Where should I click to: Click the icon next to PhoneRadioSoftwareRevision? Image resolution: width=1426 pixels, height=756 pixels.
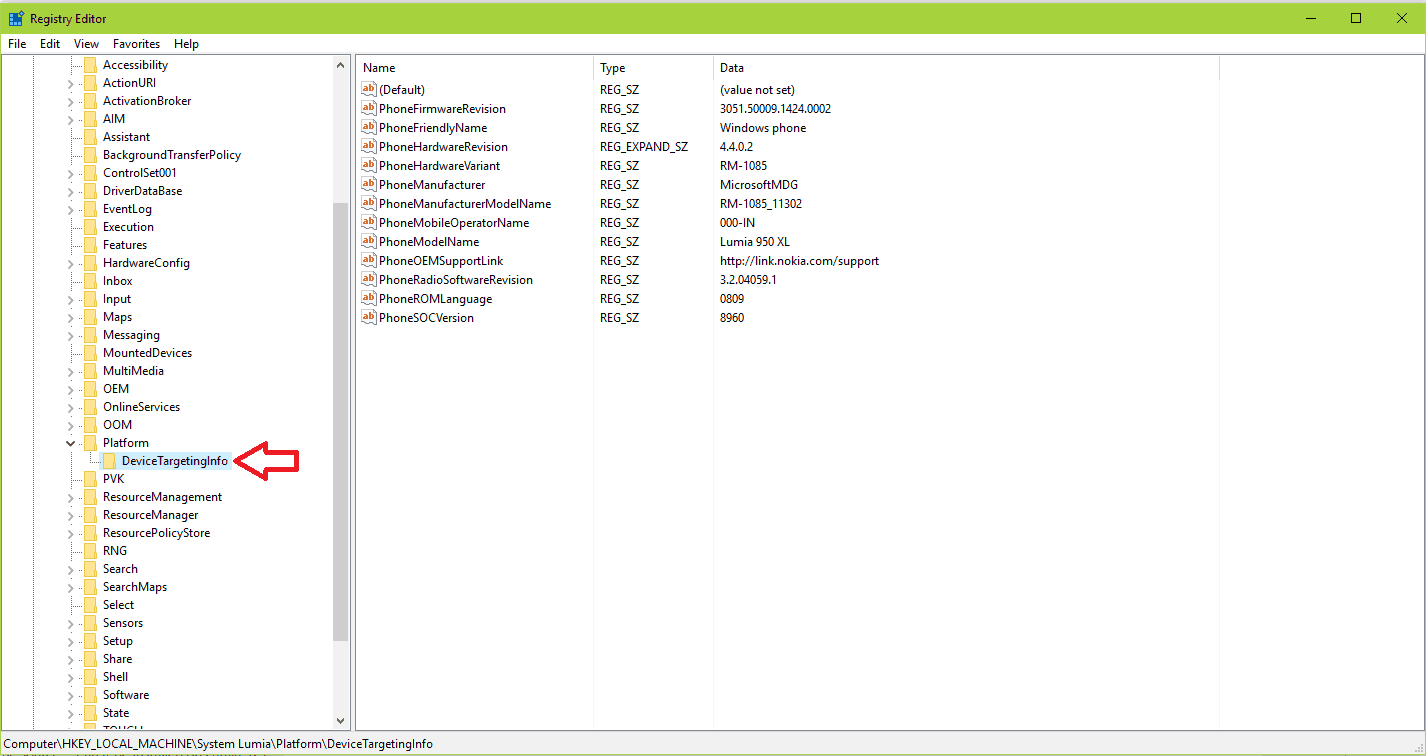pos(368,280)
